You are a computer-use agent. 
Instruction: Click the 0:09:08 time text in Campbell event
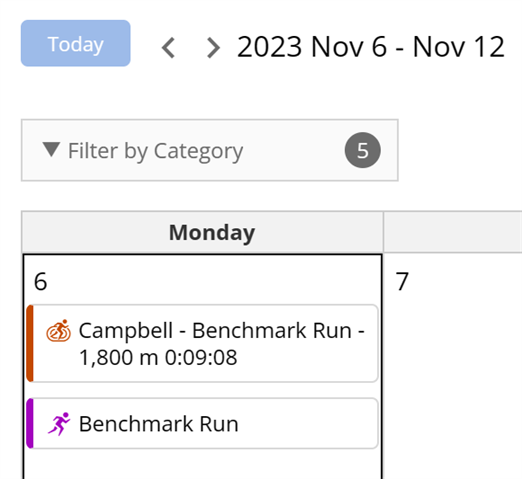point(201,358)
